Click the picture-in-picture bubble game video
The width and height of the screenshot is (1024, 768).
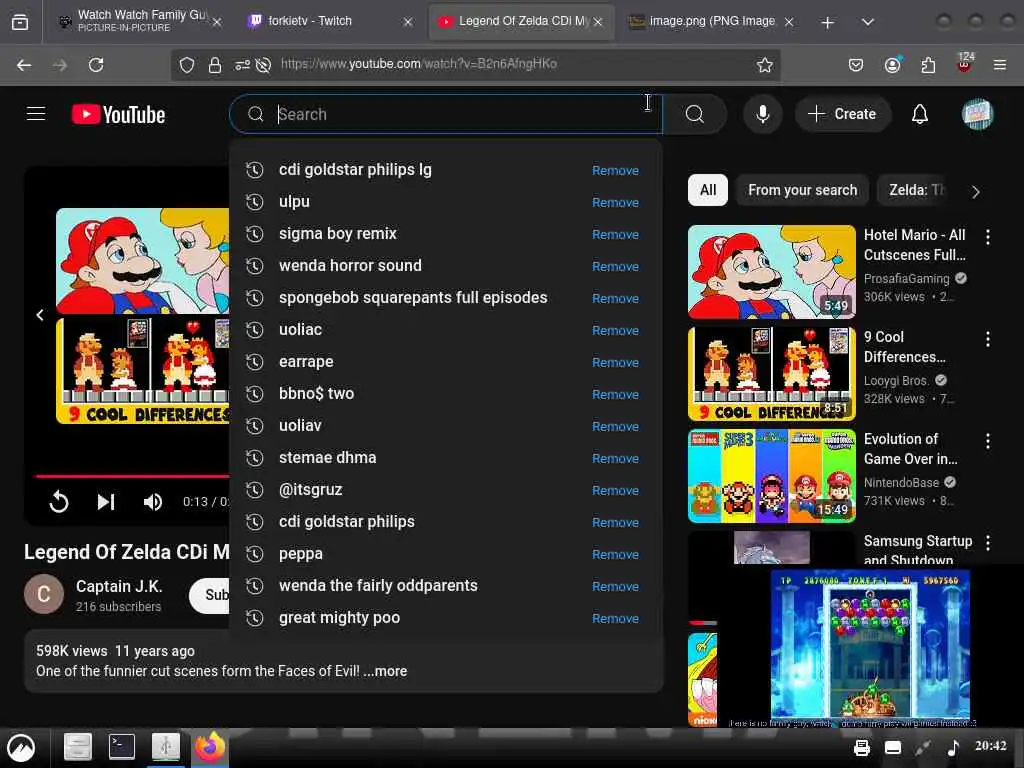[870, 646]
